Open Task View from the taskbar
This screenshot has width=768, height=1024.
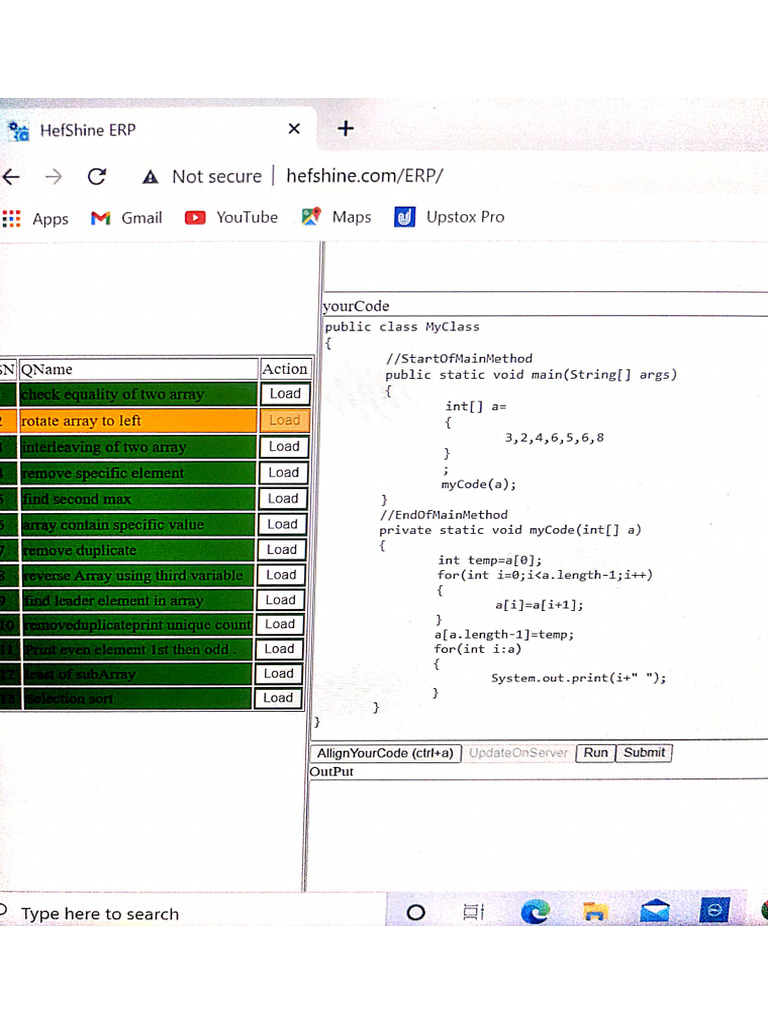(473, 911)
